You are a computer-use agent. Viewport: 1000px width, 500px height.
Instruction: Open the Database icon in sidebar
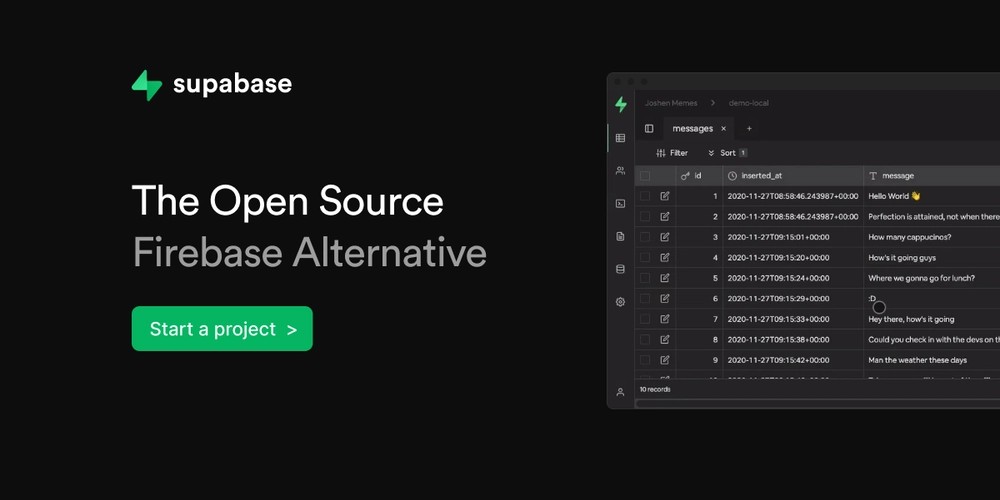tap(620, 269)
